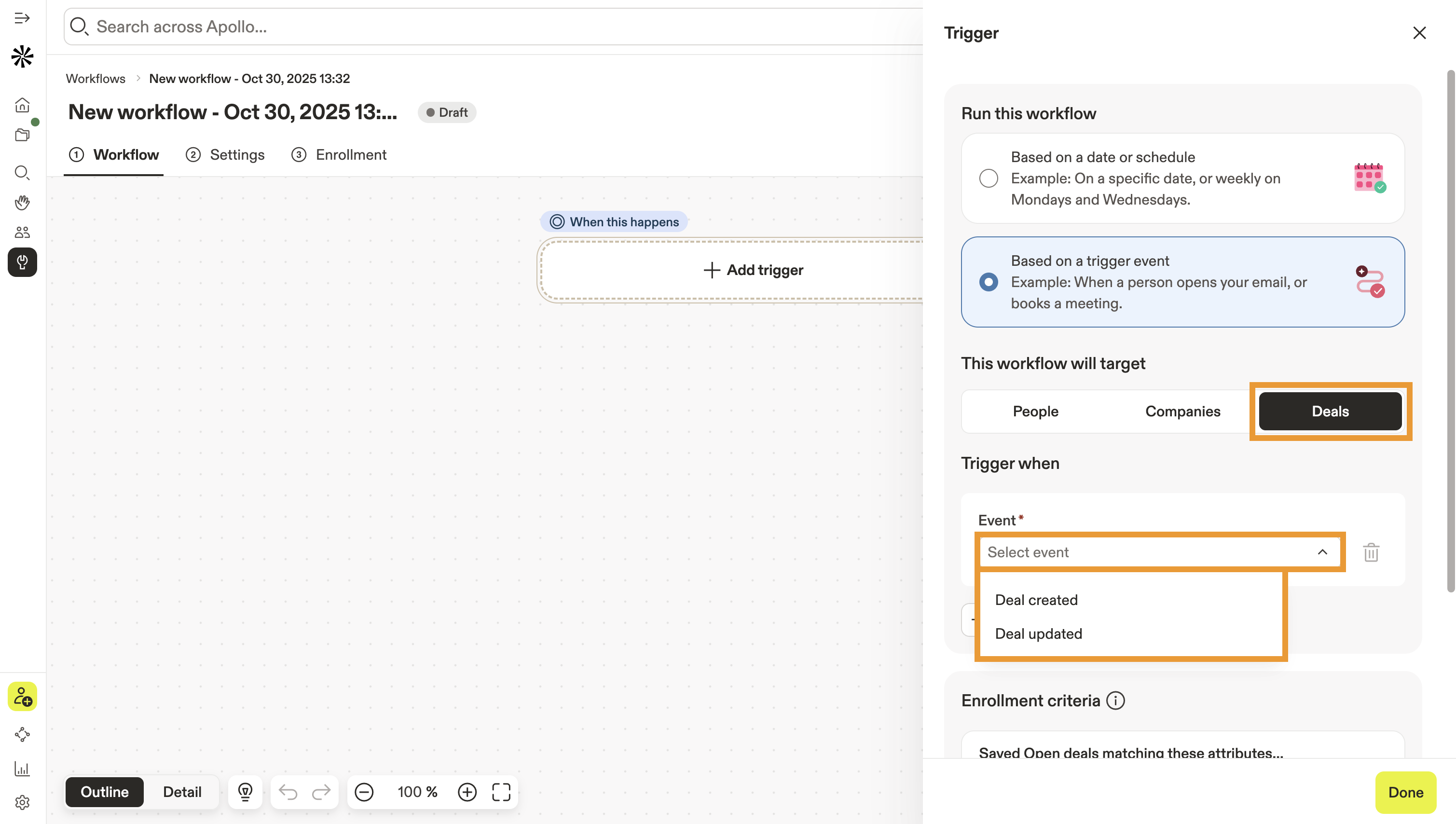Choose 'Deal updated' from event list

(1038, 633)
